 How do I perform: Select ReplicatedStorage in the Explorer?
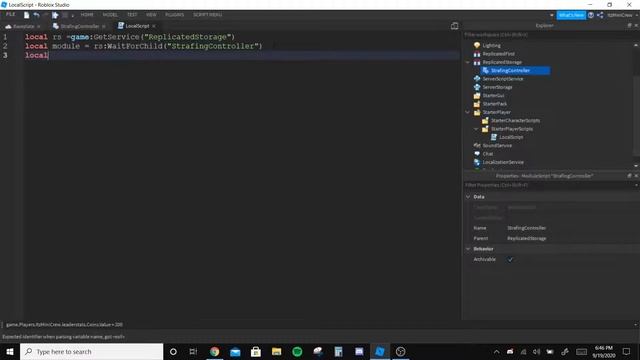click(502, 62)
